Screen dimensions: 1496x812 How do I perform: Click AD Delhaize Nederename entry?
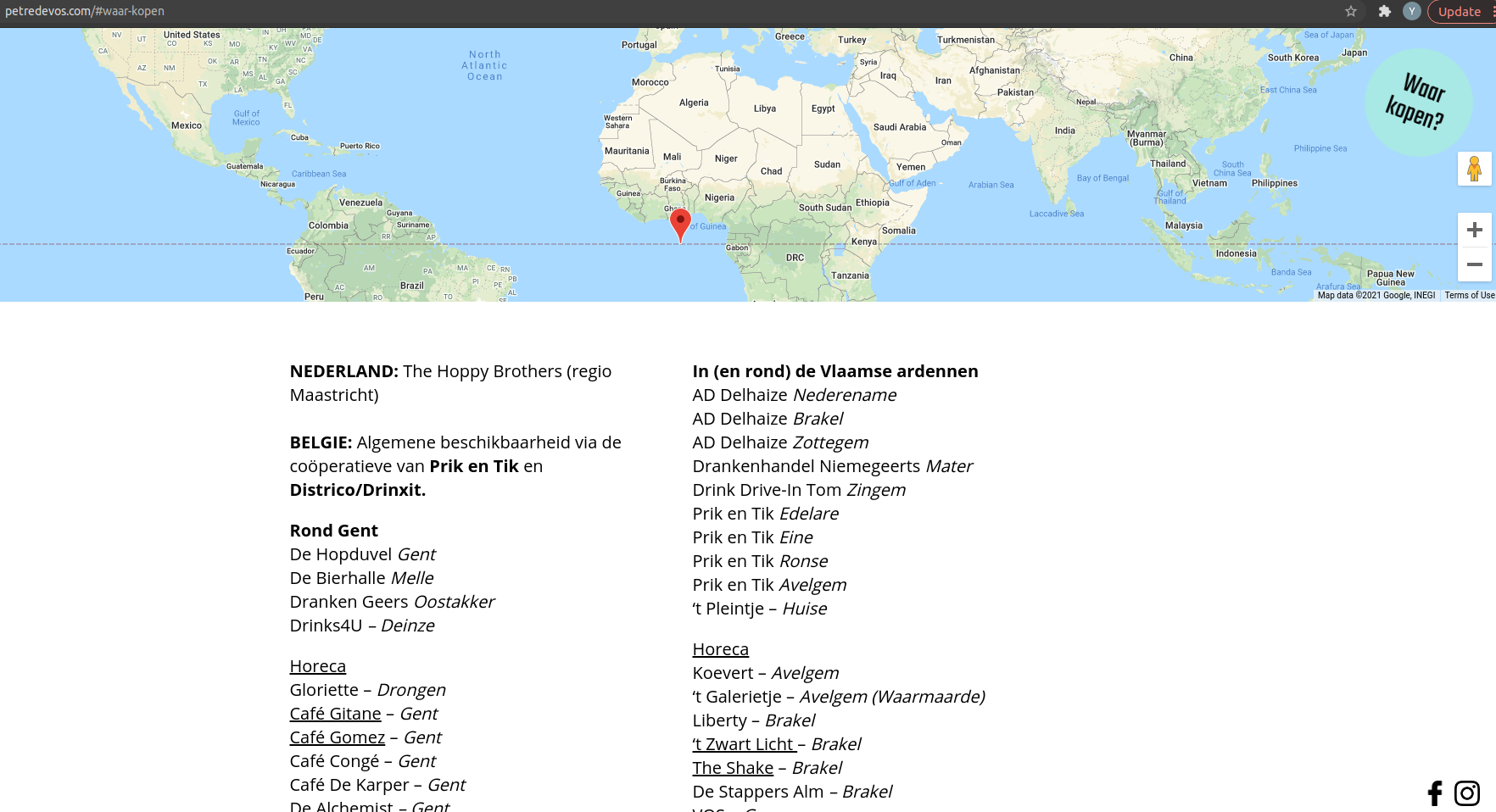795,395
